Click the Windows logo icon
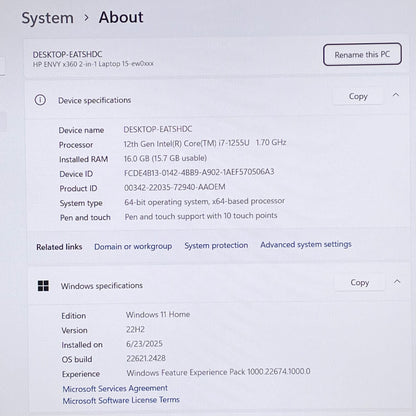This screenshot has width=416, height=416. pos(43,286)
